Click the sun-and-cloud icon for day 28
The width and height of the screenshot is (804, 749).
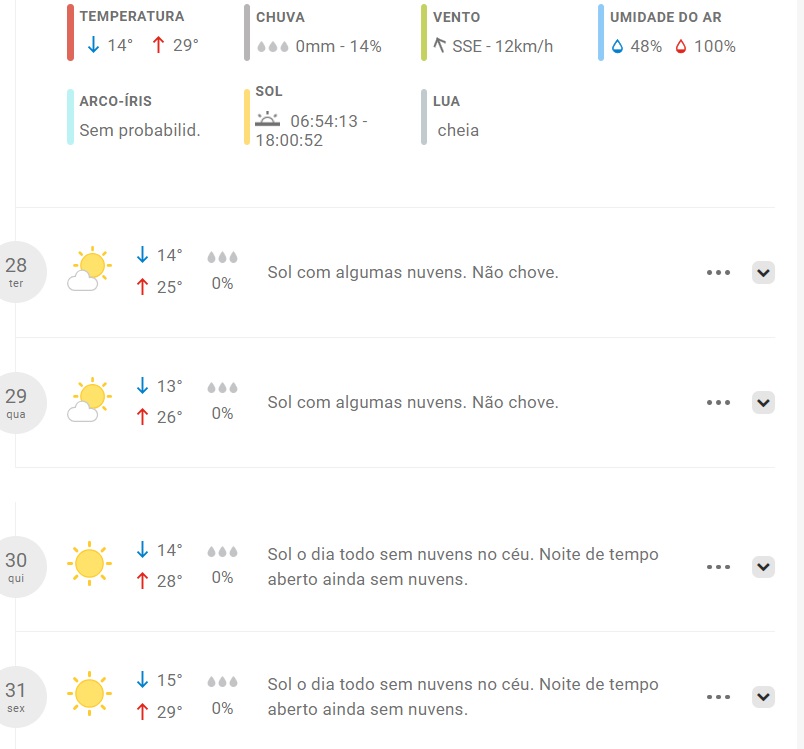coord(89,269)
